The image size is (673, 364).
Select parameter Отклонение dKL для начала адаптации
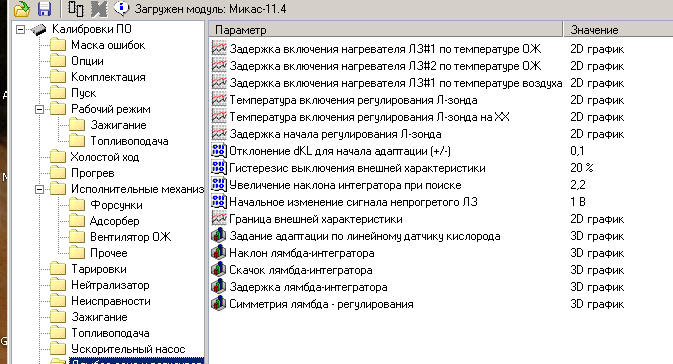point(340,151)
